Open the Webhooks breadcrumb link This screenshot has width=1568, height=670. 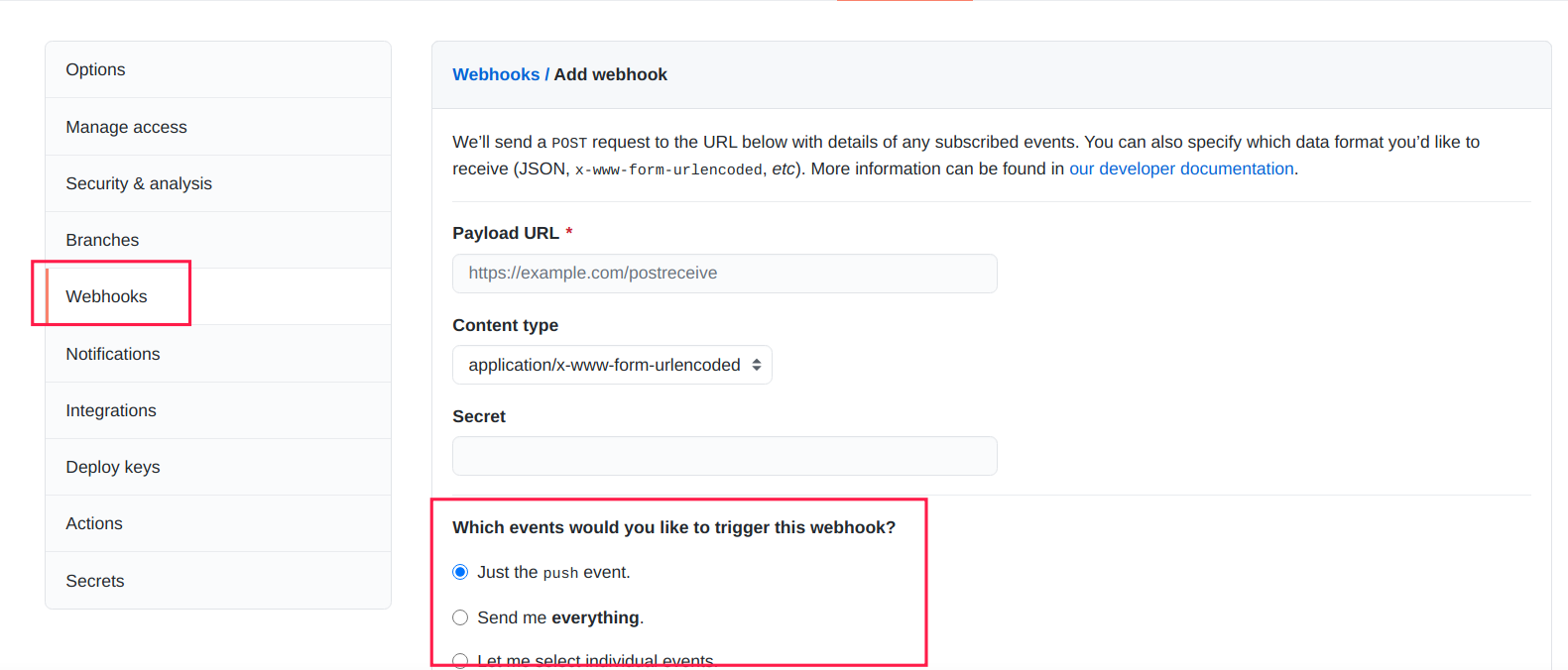point(496,73)
